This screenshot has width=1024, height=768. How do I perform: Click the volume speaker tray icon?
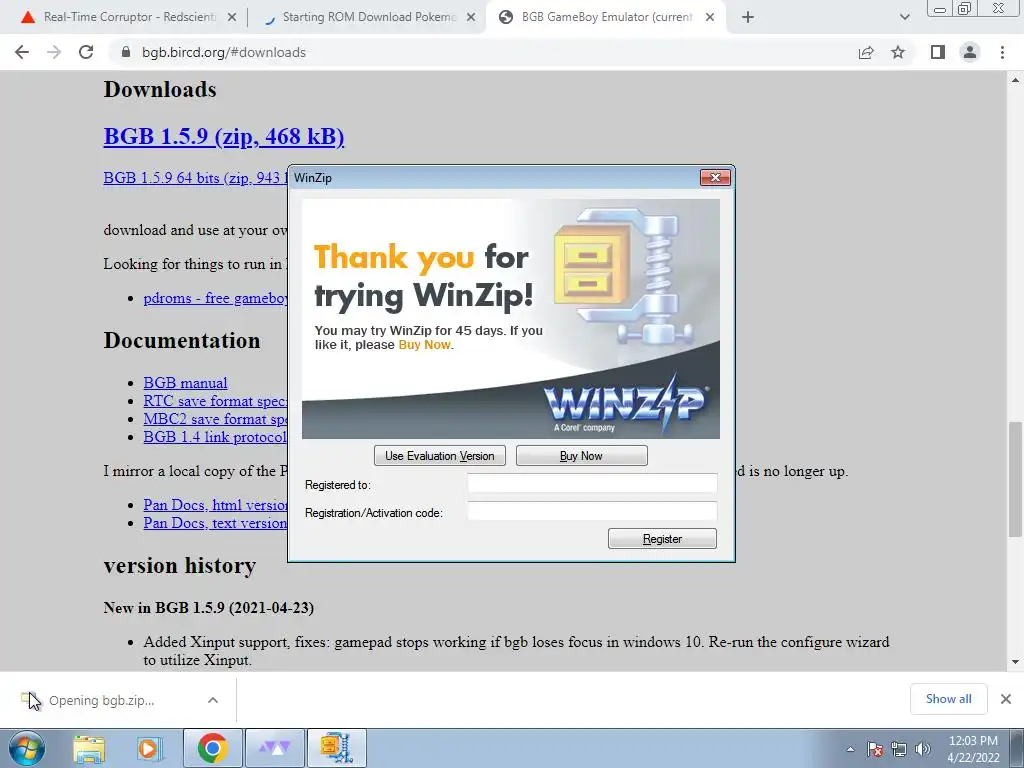click(923, 749)
